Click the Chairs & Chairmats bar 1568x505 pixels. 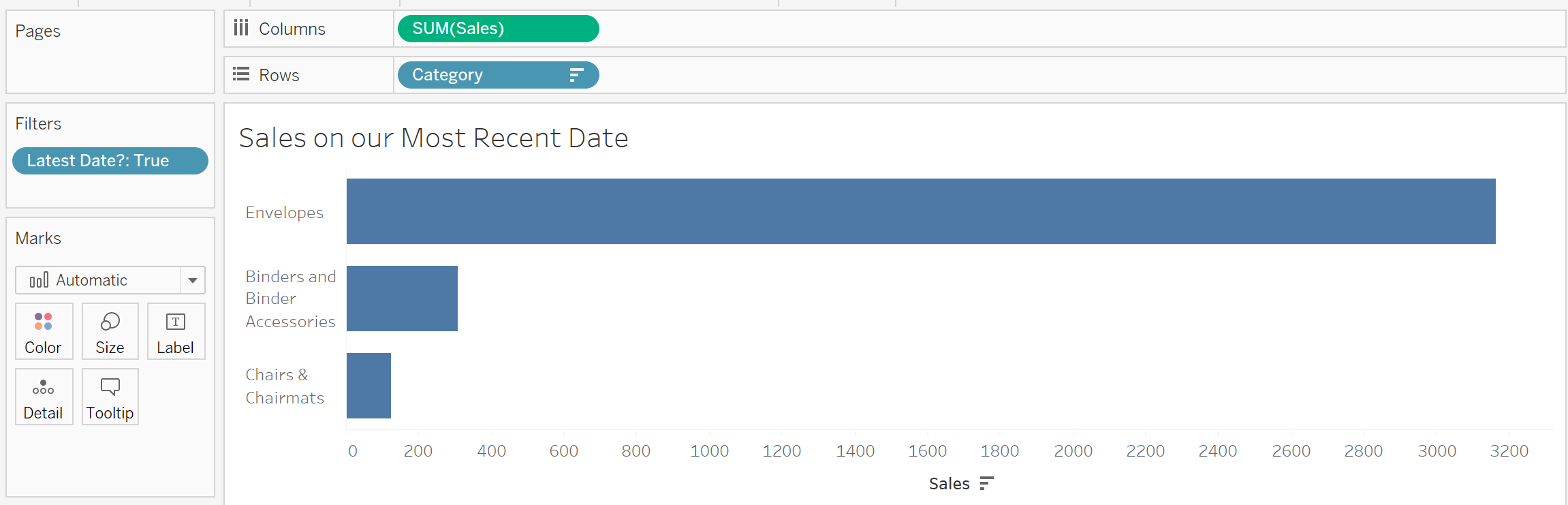click(x=369, y=386)
